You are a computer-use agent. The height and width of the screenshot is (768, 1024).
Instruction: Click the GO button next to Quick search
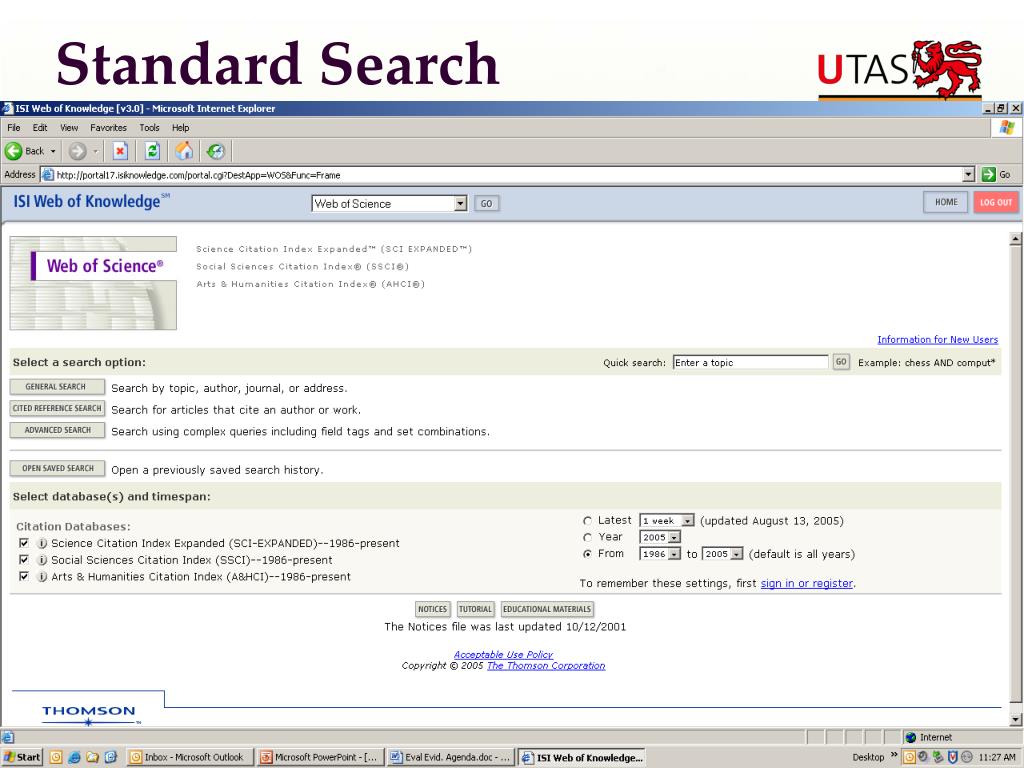(840, 362)
